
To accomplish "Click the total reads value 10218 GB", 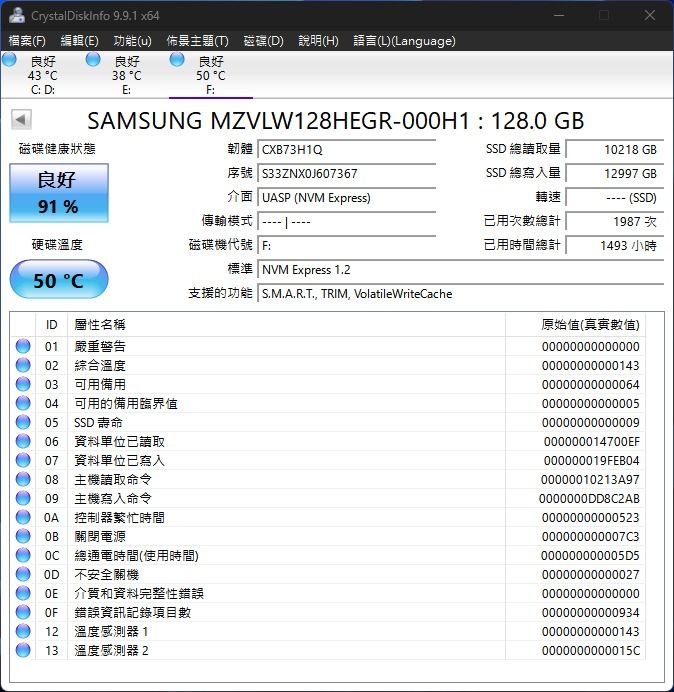I will 614,150.
